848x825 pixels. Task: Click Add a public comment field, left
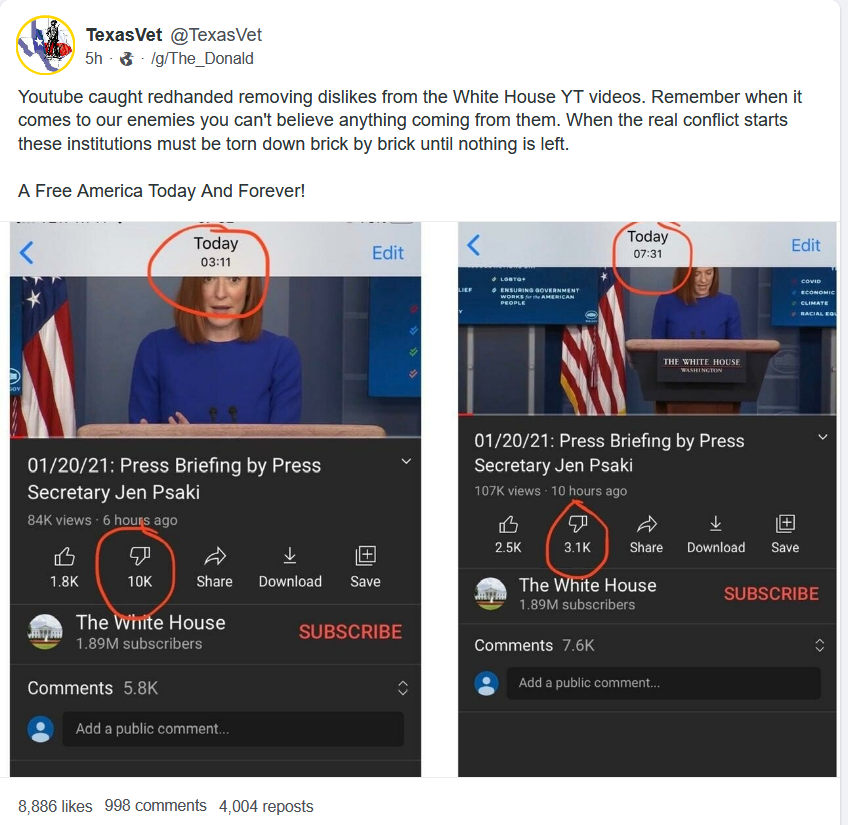233,729
